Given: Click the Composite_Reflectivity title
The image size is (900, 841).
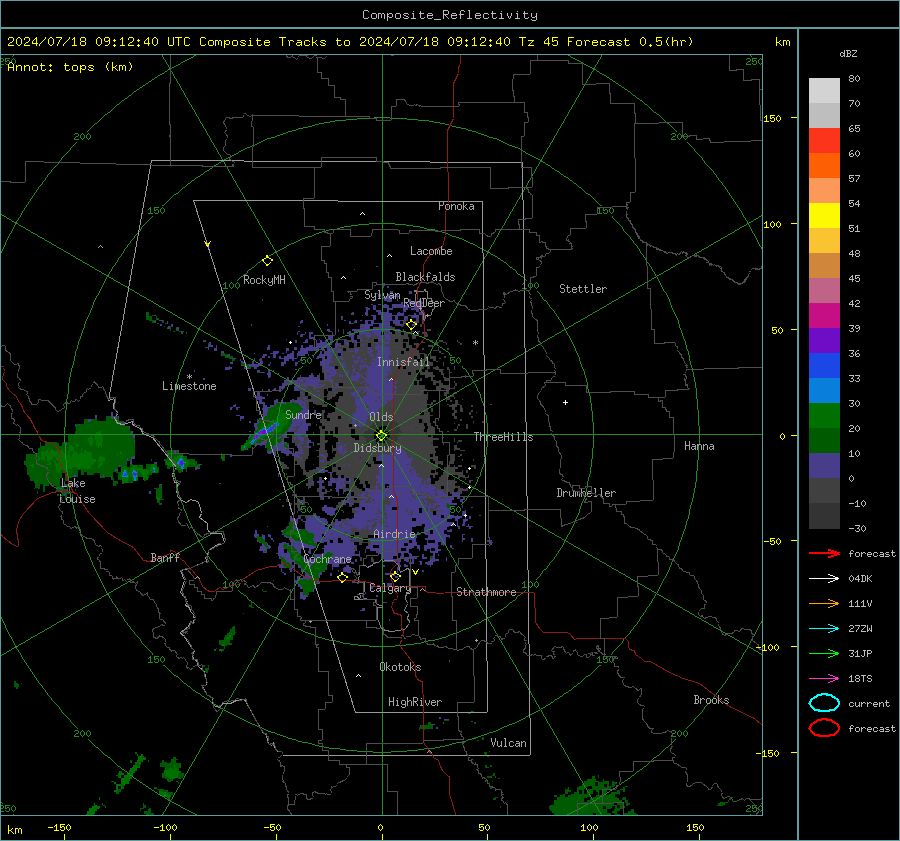Looking at the screenshot, I should pos(449,15).
